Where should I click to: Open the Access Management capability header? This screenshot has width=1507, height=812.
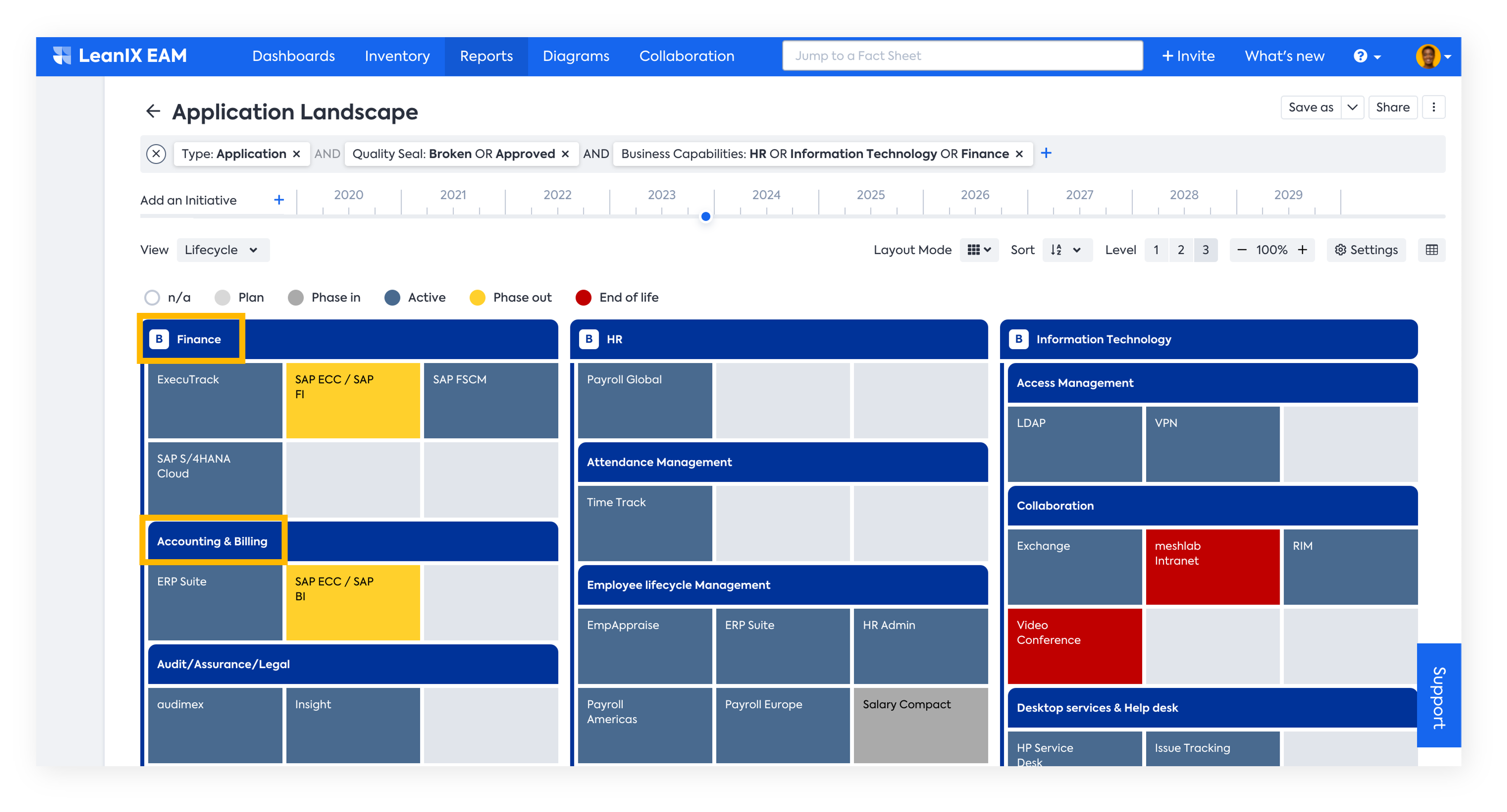coord(1212,382)
